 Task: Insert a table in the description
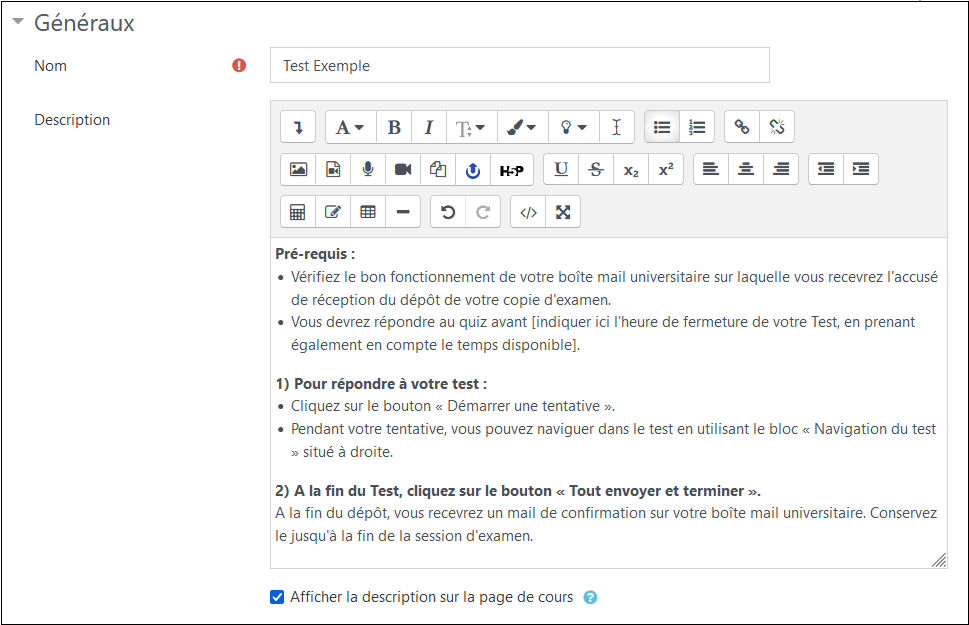coord(369,211)
